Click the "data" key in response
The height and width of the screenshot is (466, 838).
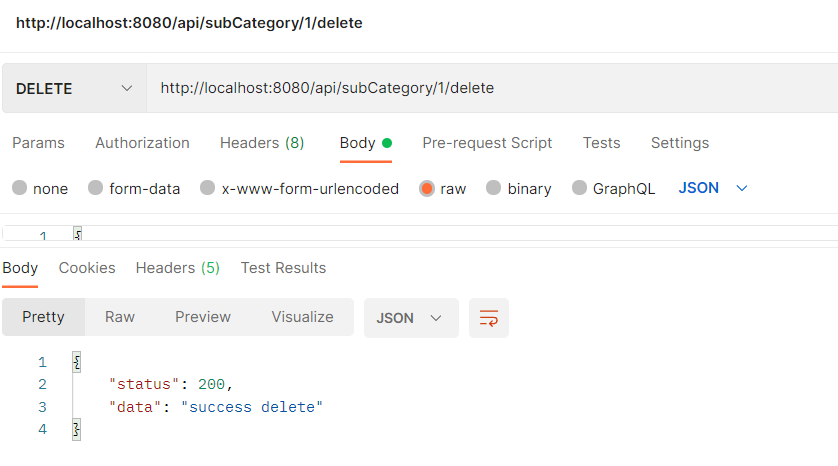click(135, 407)
